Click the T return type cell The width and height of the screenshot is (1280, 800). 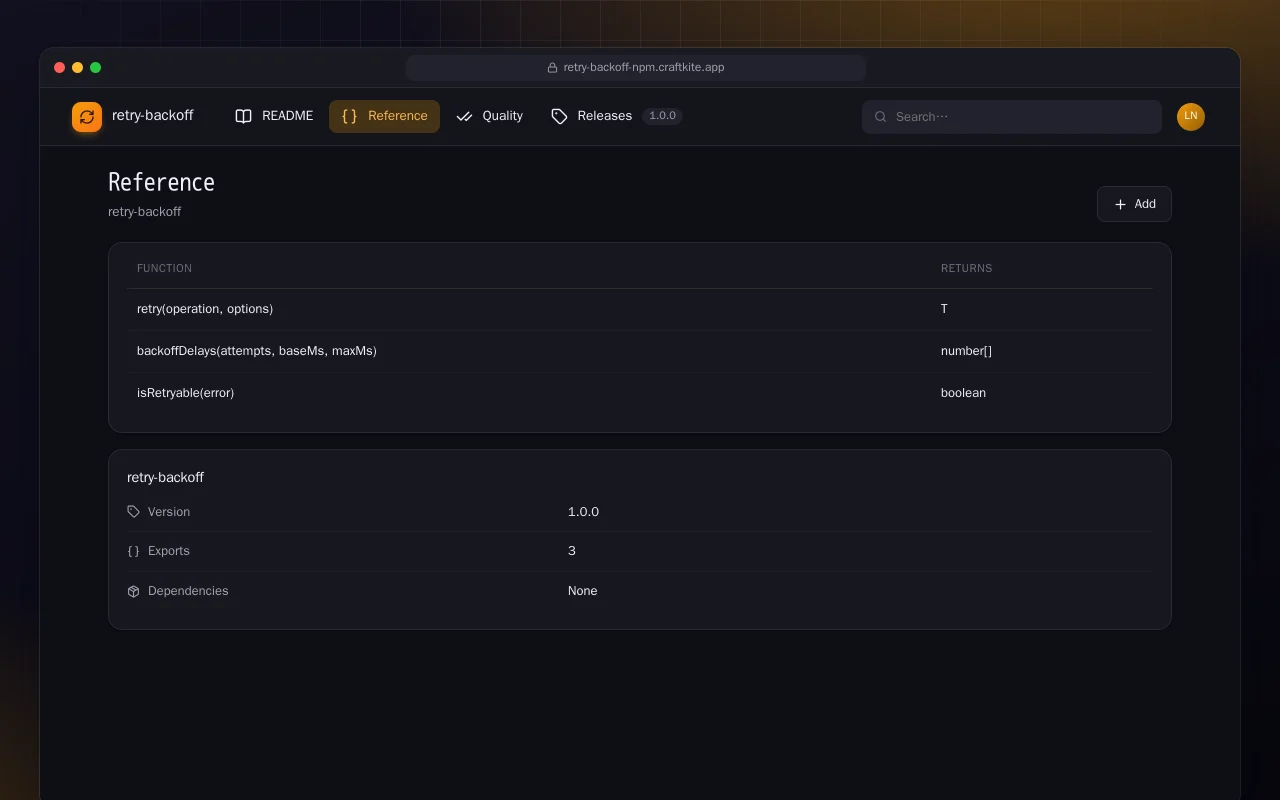[x=944, y=309]
